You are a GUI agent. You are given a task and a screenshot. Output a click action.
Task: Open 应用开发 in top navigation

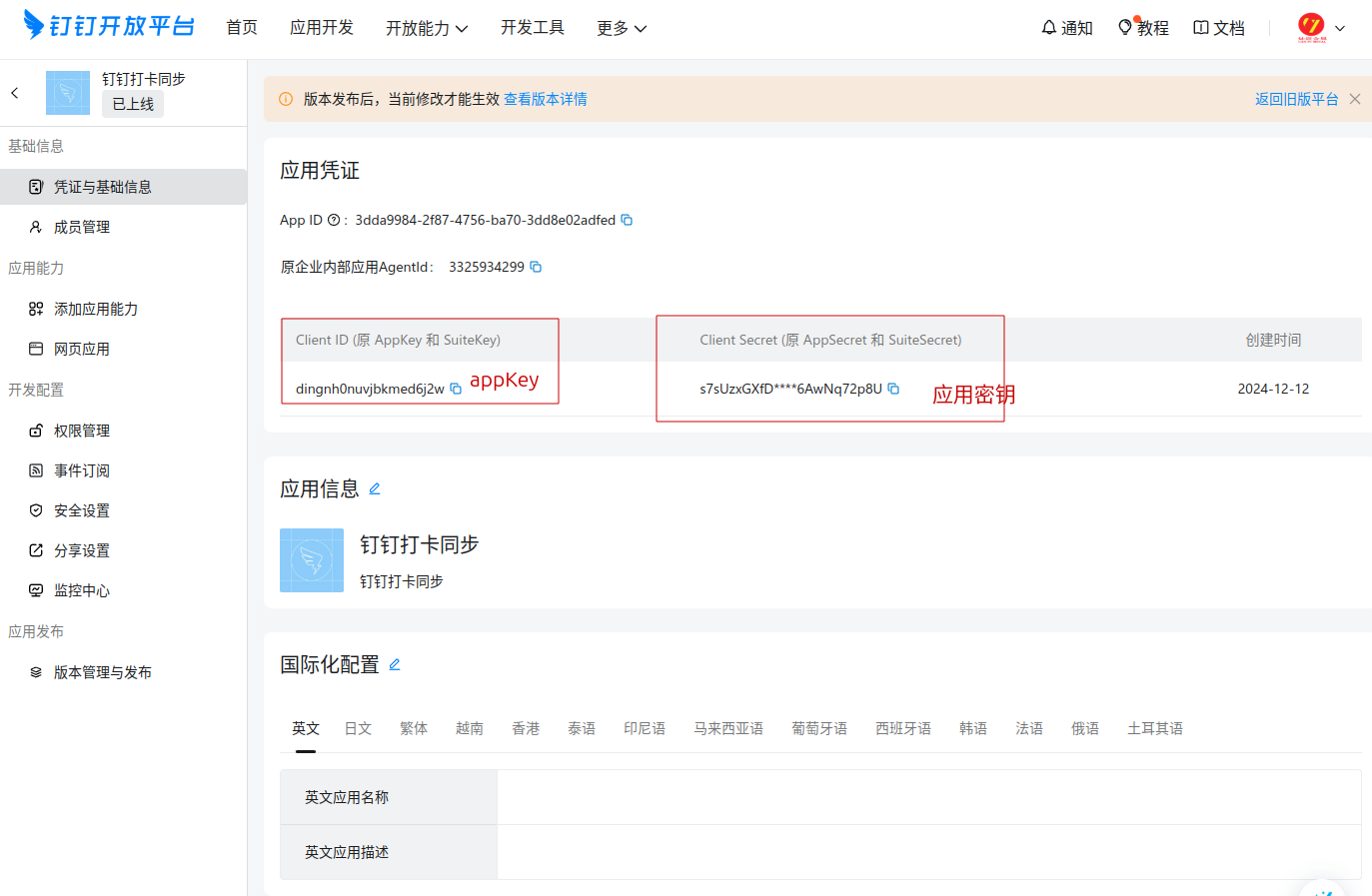322,28
